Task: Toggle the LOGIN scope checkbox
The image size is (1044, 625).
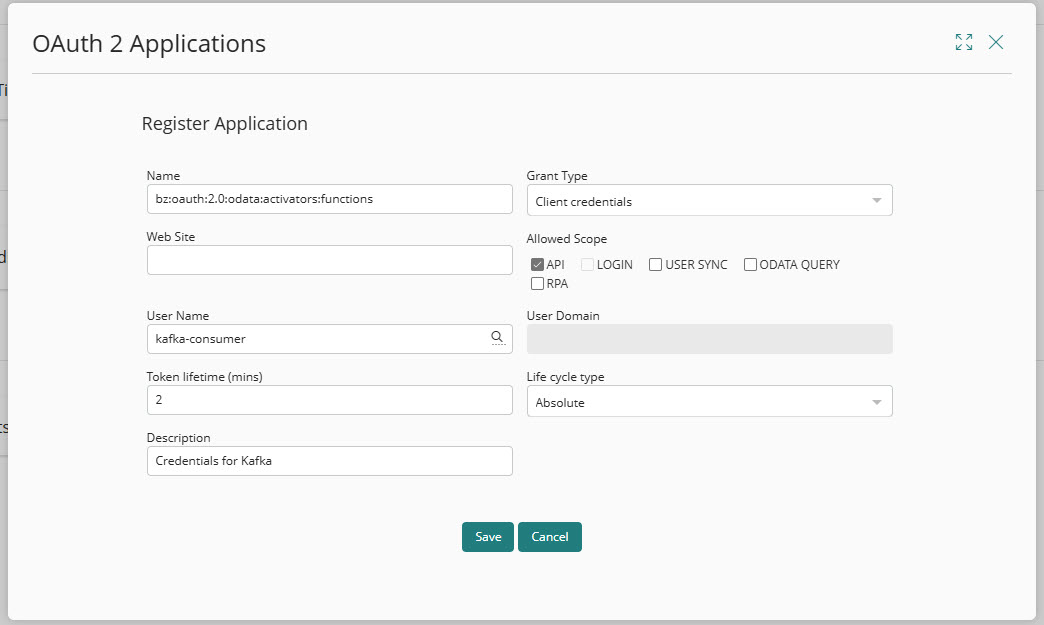Action: click(587, 264)
